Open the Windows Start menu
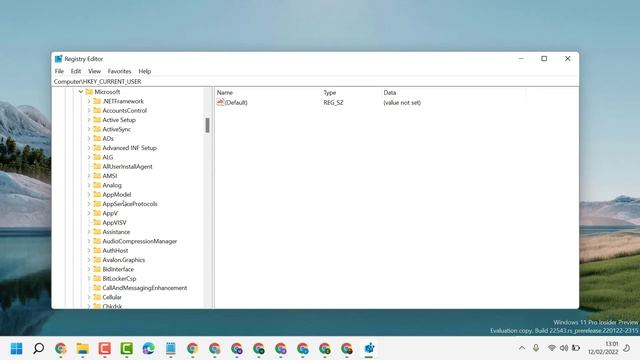The height and width of the screenshot is (360, 640). (x=16, y=349)
